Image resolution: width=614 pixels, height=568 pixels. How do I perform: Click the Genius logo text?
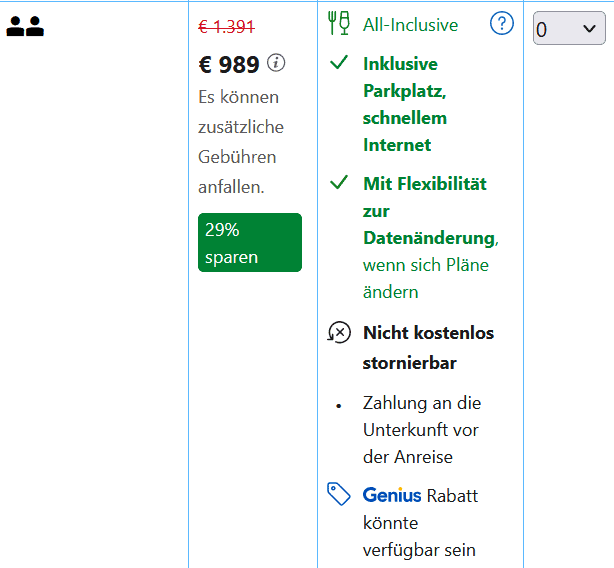[392, 495]
